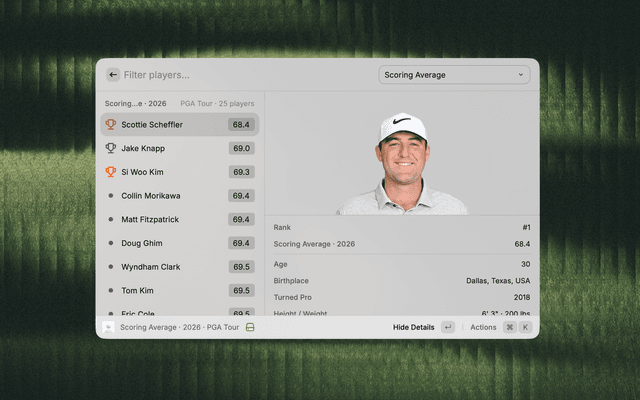Click the Command key icon beside Actions

[510, 327]
